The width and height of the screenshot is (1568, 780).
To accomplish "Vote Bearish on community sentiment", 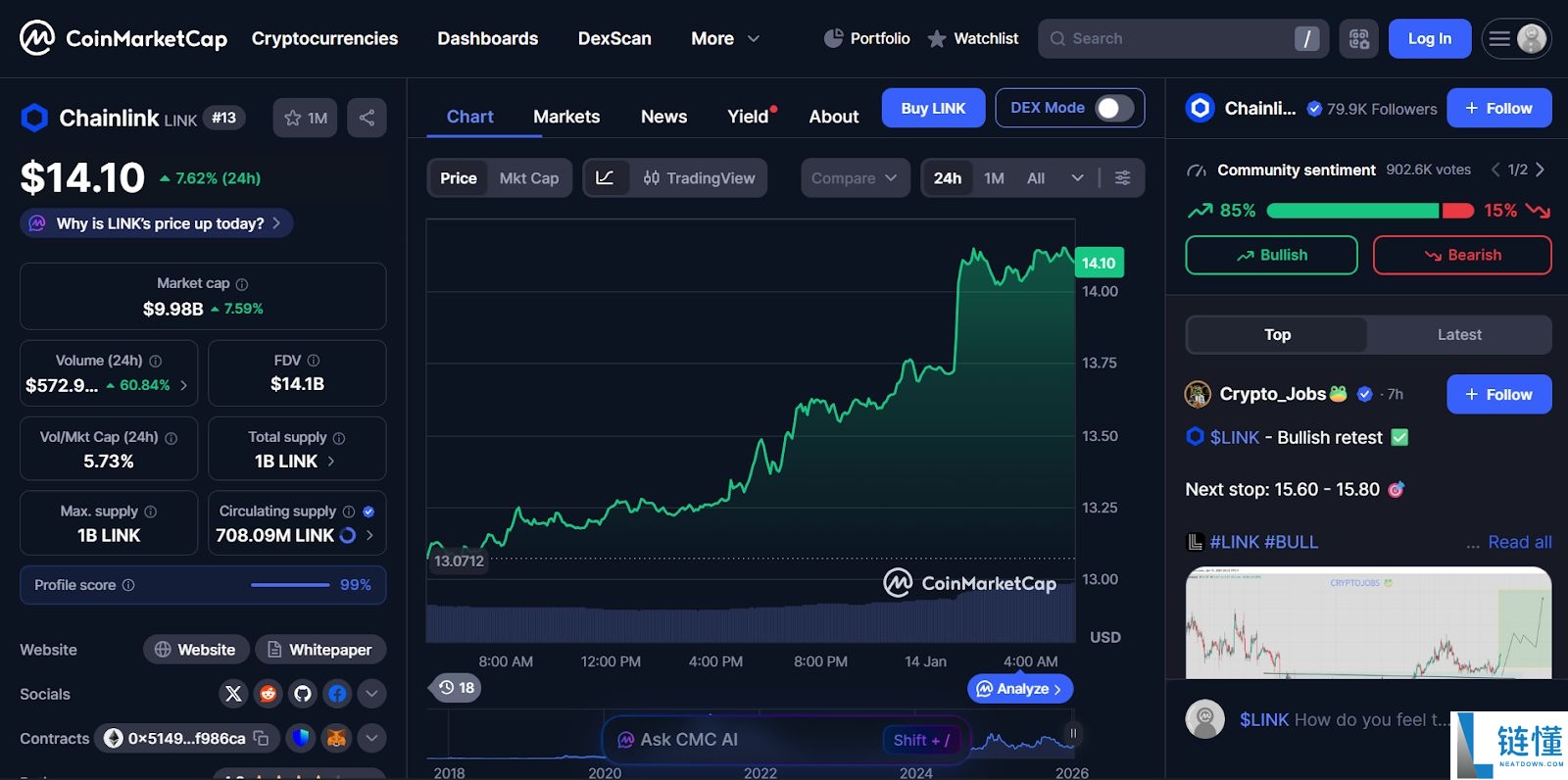I will (x=1462, y=255).
